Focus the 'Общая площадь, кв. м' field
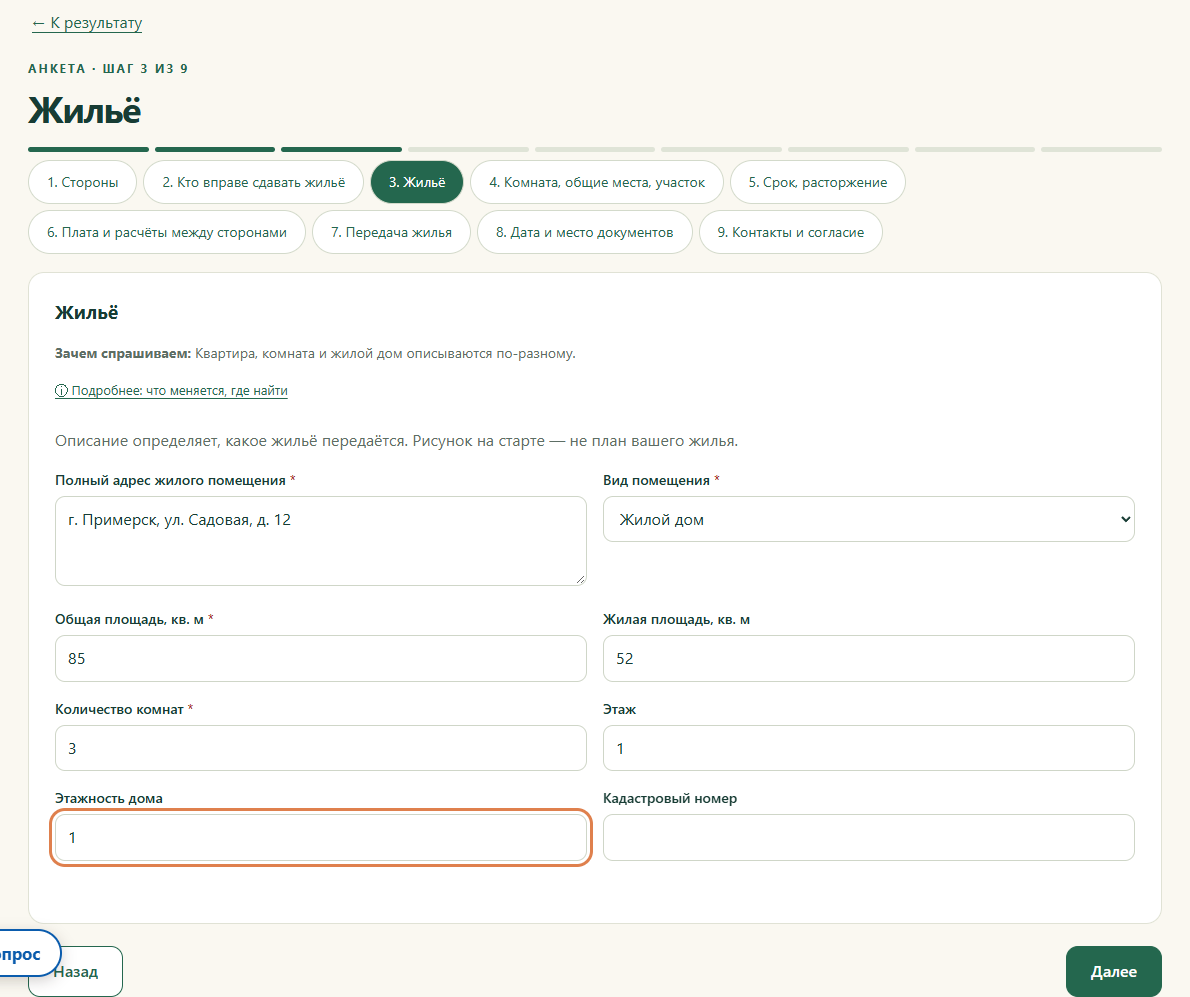The width and height of the screenshot is (1190, 997). [x=321, y=659]
